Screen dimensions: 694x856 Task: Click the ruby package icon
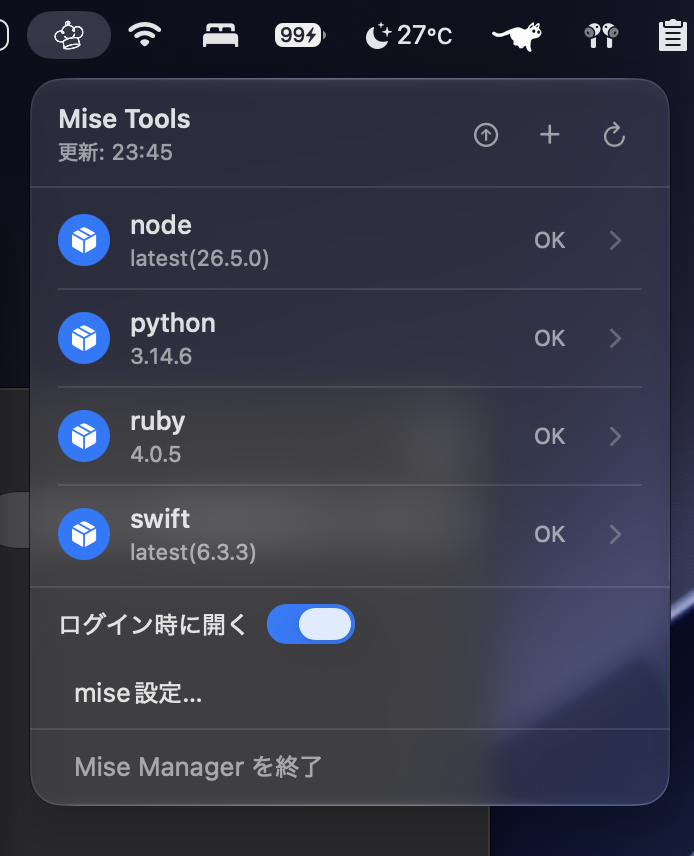pyautogui.click(x=84, y=436)
